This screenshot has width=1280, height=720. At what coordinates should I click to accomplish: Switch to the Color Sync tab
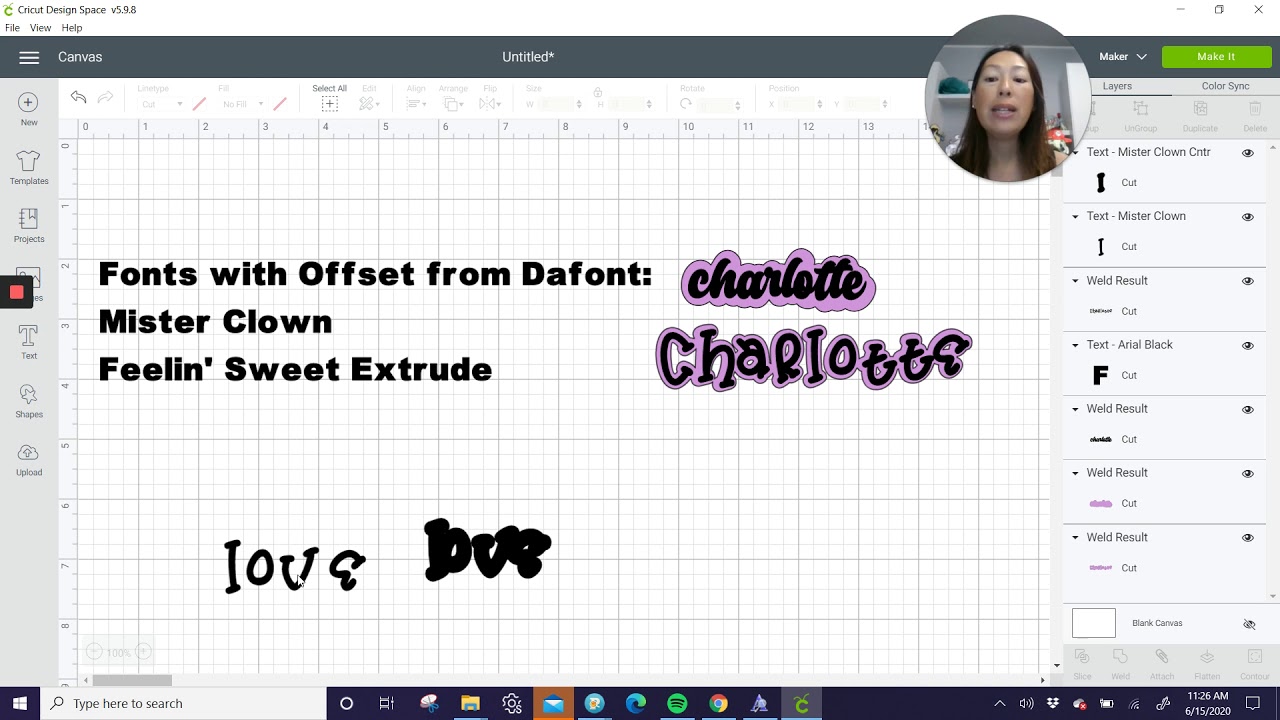point(1225,86)
